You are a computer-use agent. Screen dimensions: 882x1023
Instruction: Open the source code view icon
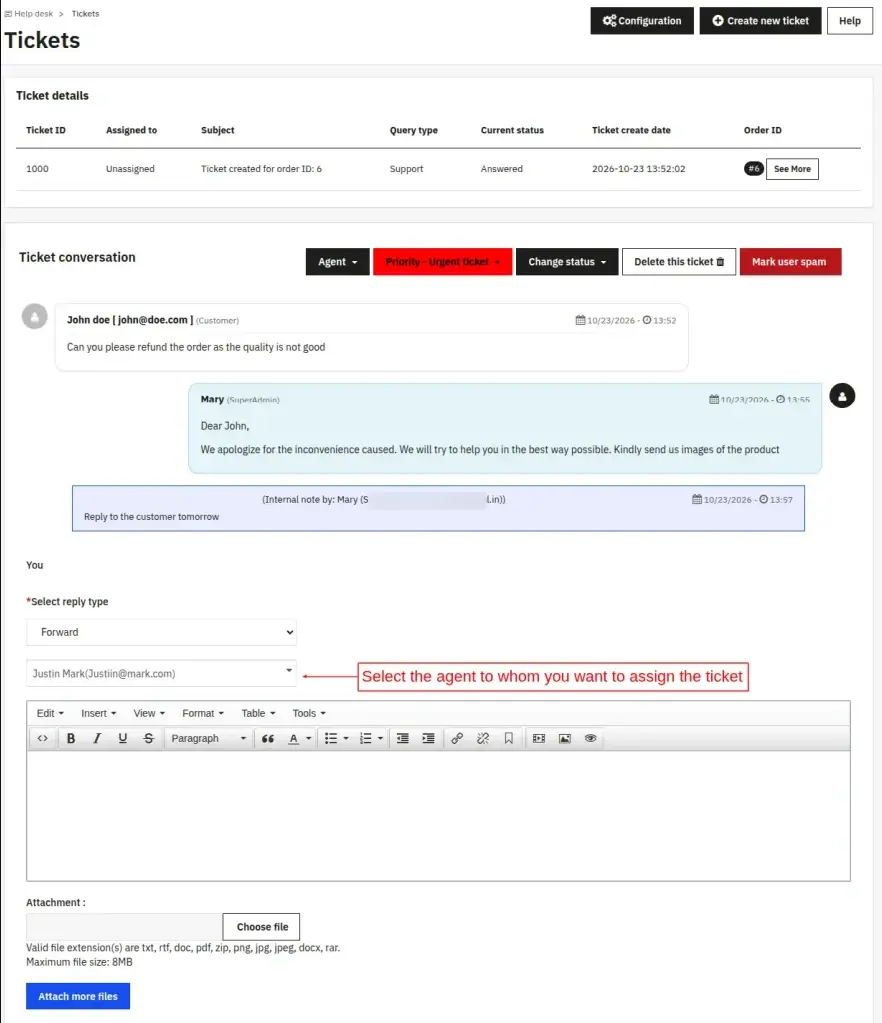[x=42, y=738]
